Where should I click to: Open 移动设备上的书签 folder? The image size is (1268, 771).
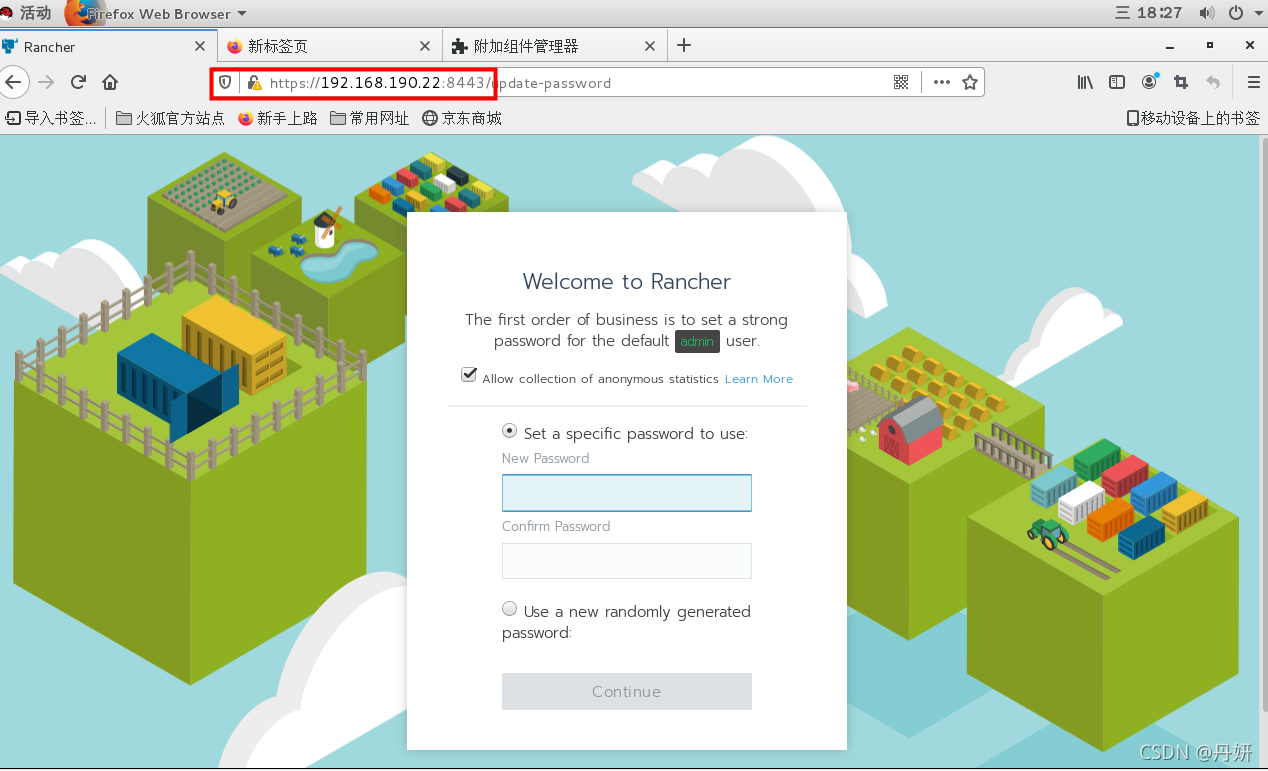[1193, 118]
